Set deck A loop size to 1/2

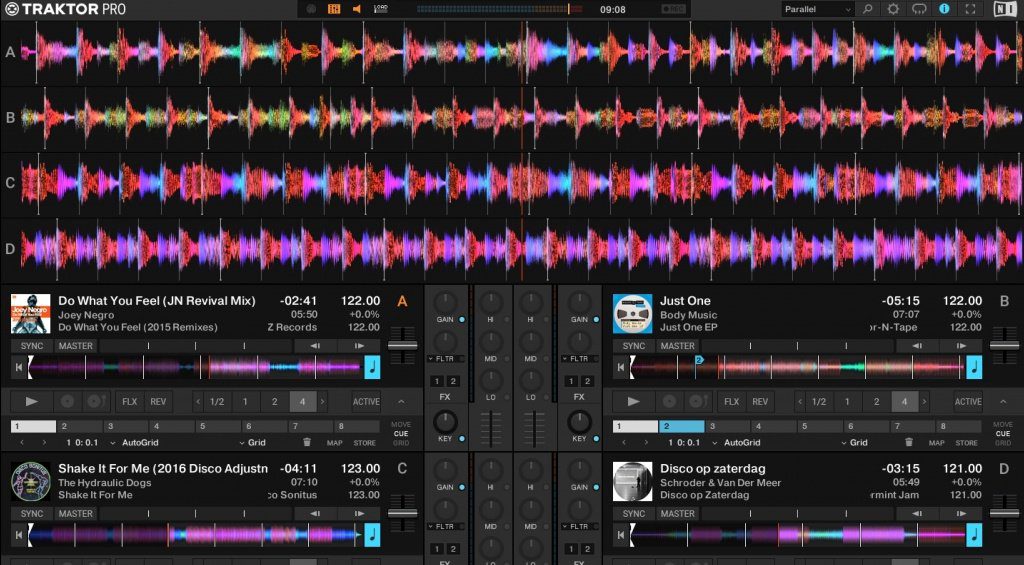pos(217,401)
